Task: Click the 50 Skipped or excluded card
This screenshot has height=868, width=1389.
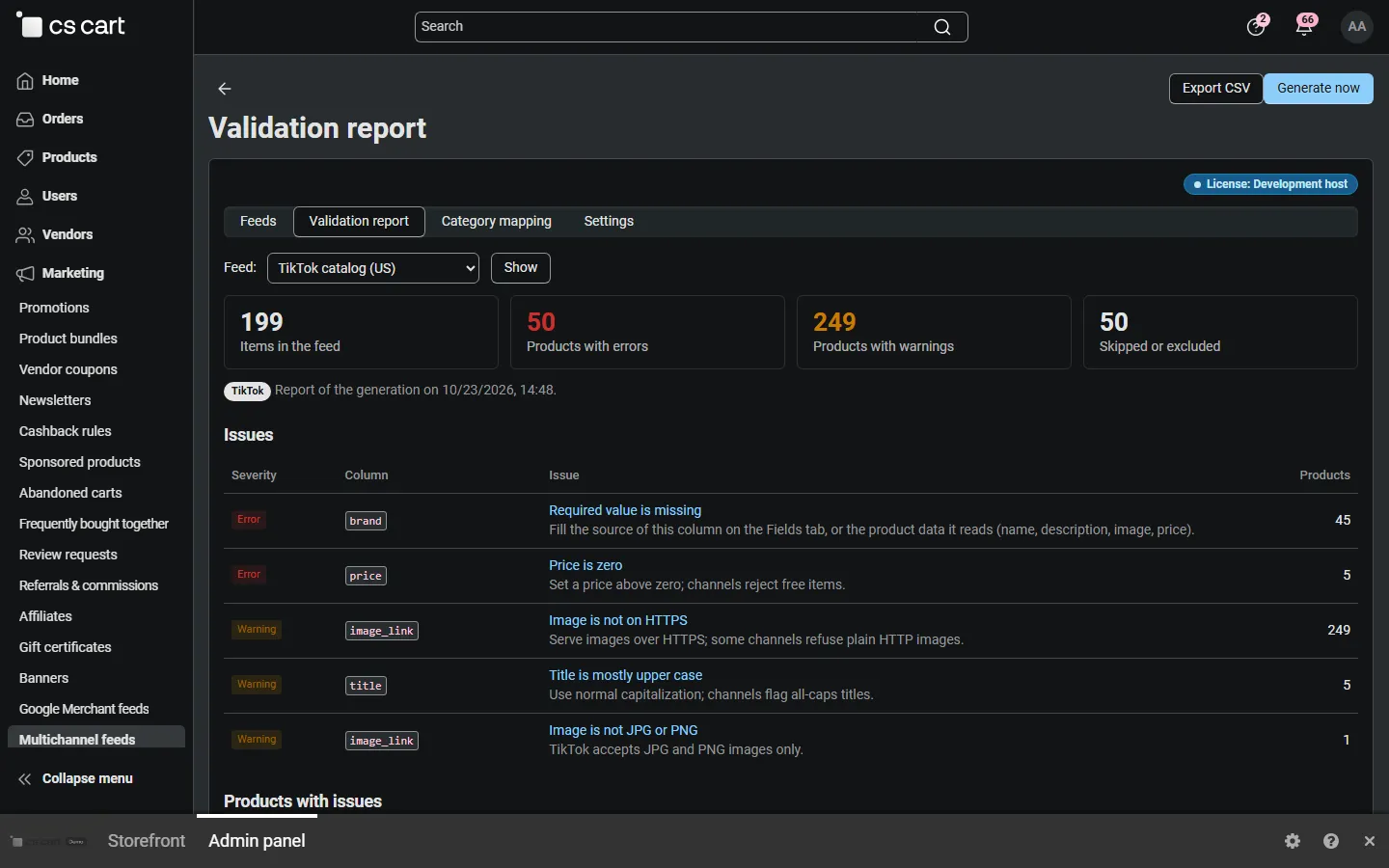Action: point(1220,332)
